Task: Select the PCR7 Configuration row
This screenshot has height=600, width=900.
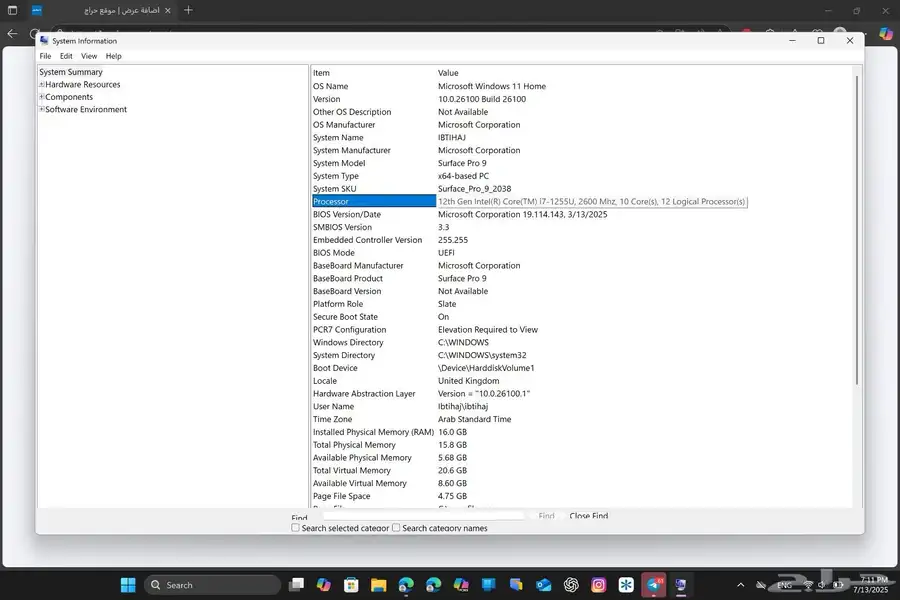Action: (x=581, y=330)
